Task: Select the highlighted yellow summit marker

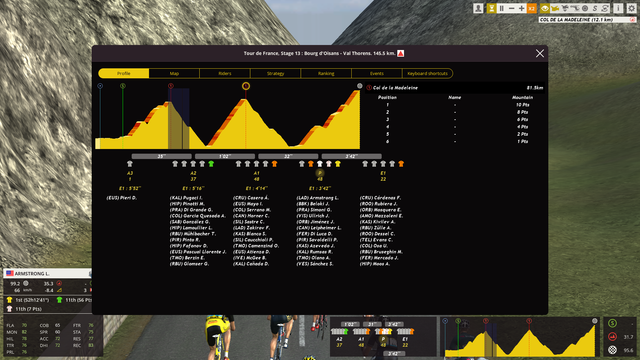Action: coord(246,86)
